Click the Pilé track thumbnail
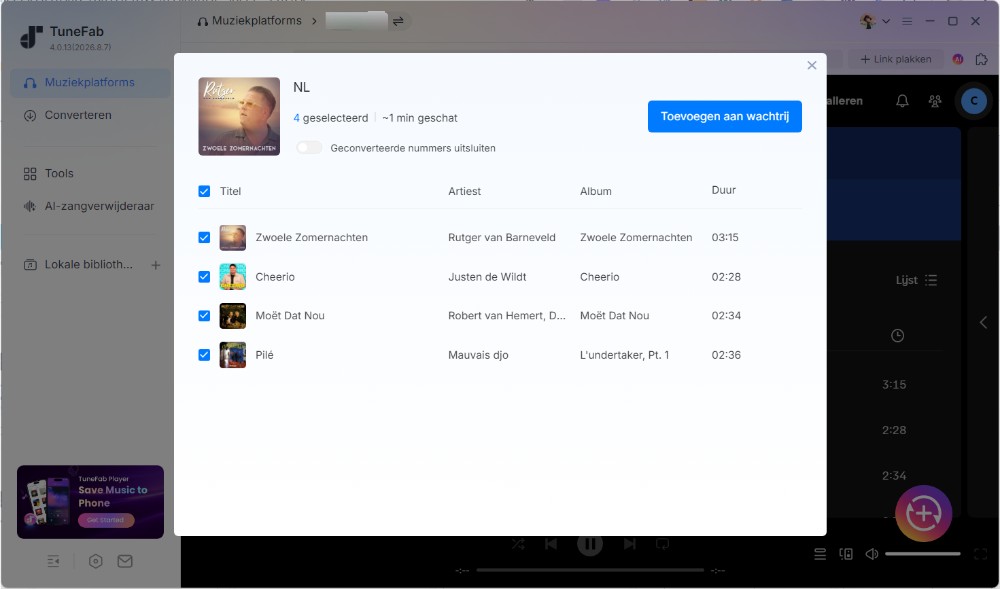This screenshot has height=589, width=1000. 233,355
